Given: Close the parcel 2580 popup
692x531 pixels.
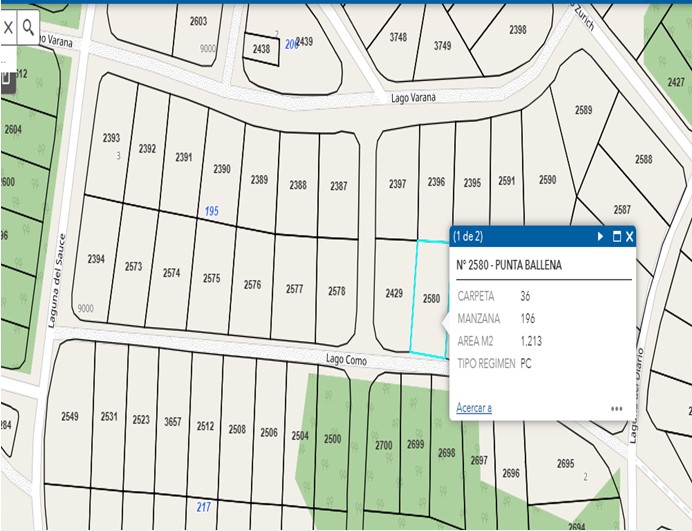Looking at the screenshot, I should [x=630, y=237].
